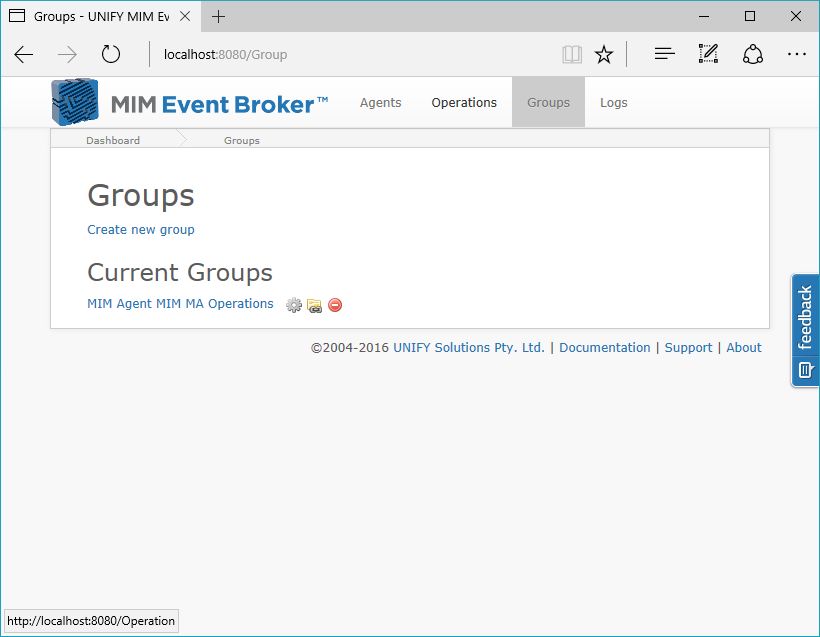Image resolution: width=820 pixels, height=637 pixels.
Task: Click Create new group link
Action: (x=141, y=230)
